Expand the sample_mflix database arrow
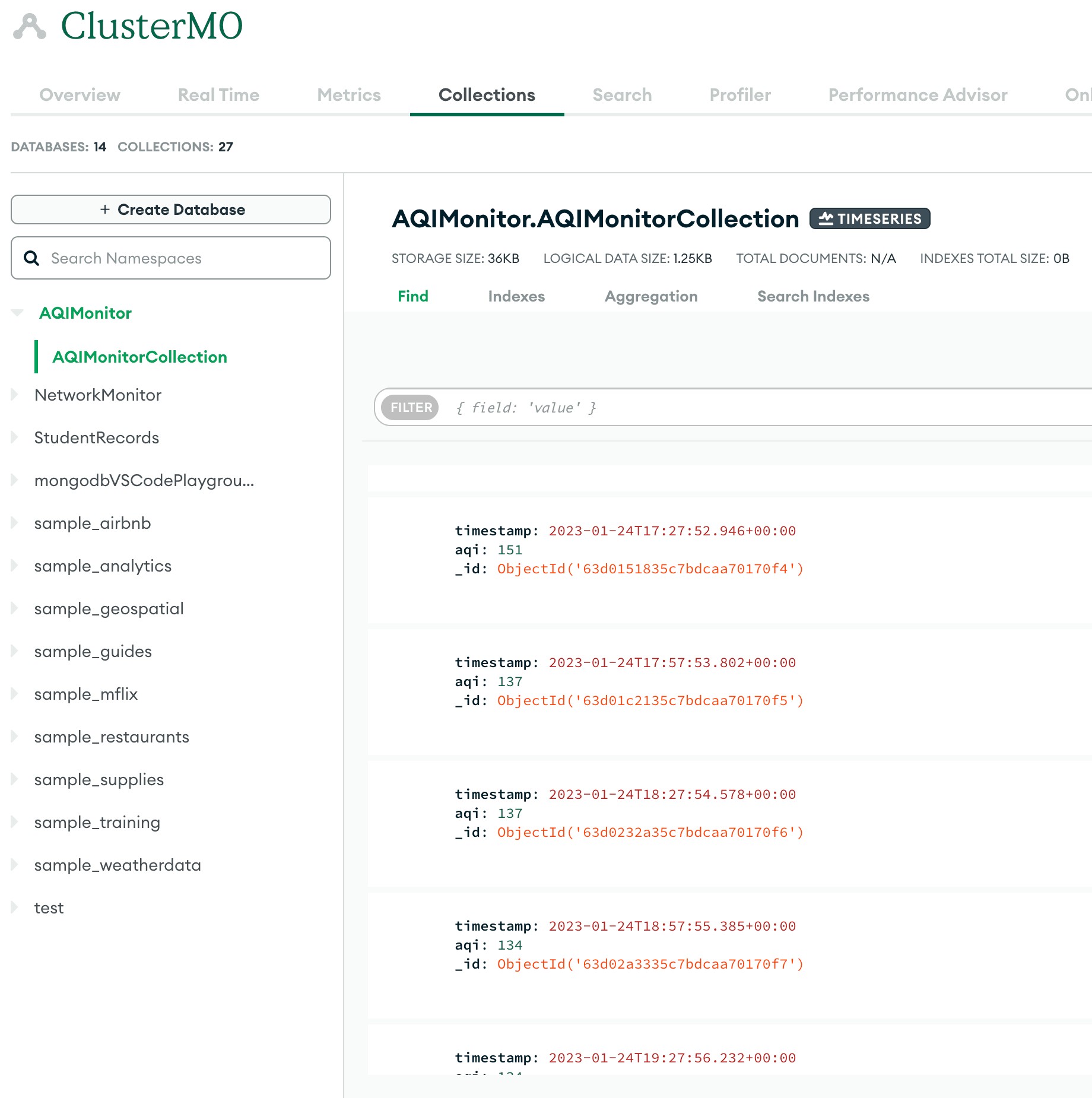Screen dimensions: 1092x1098 [15, 694]
